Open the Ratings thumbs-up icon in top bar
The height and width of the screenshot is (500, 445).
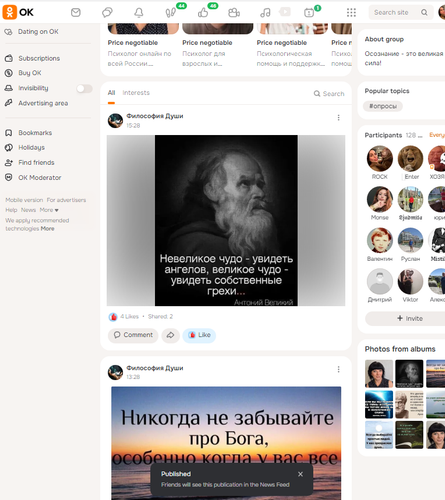(x=203, y=13)
